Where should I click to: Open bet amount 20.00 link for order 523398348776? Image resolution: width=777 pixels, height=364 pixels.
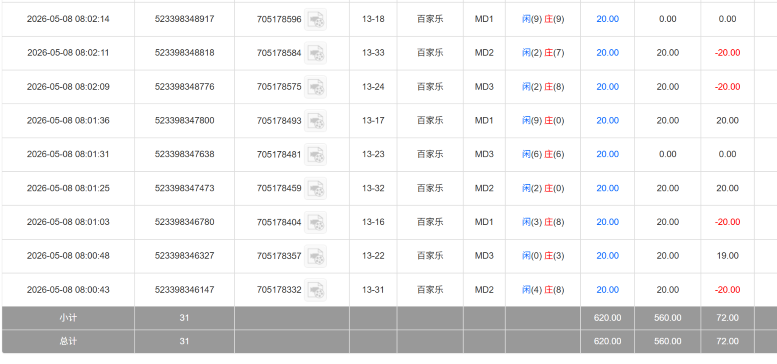tap(607, 87)
